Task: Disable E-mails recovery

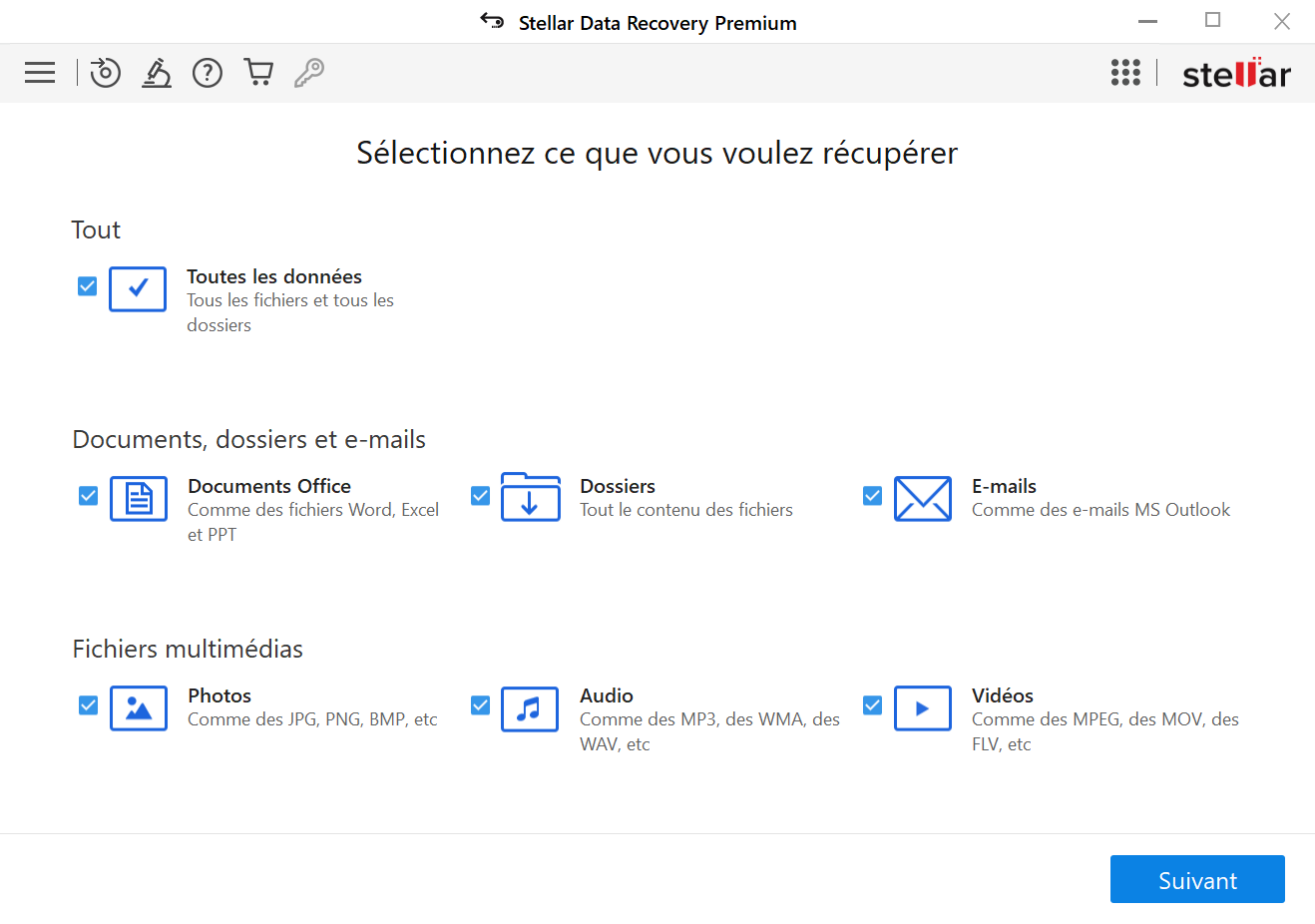Action: (872, 495)
